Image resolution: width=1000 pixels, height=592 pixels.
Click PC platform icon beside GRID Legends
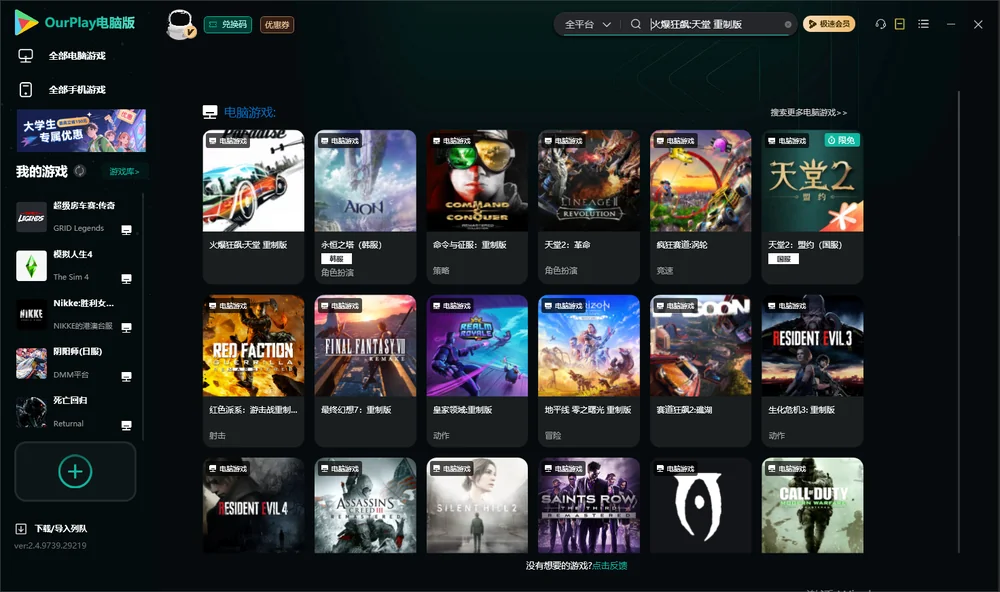(126, 230)
